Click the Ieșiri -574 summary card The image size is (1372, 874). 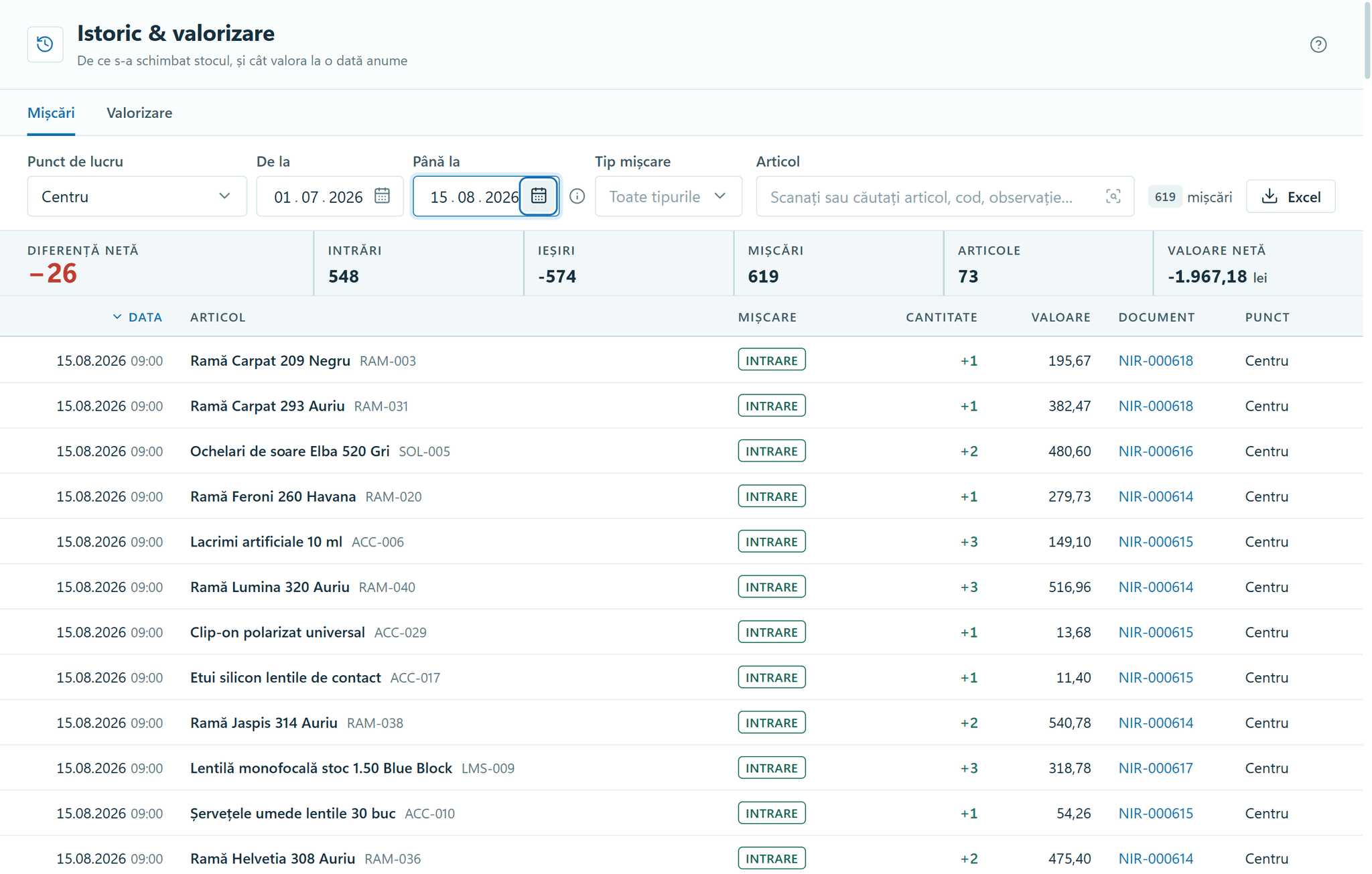click(x=628, y=263)
